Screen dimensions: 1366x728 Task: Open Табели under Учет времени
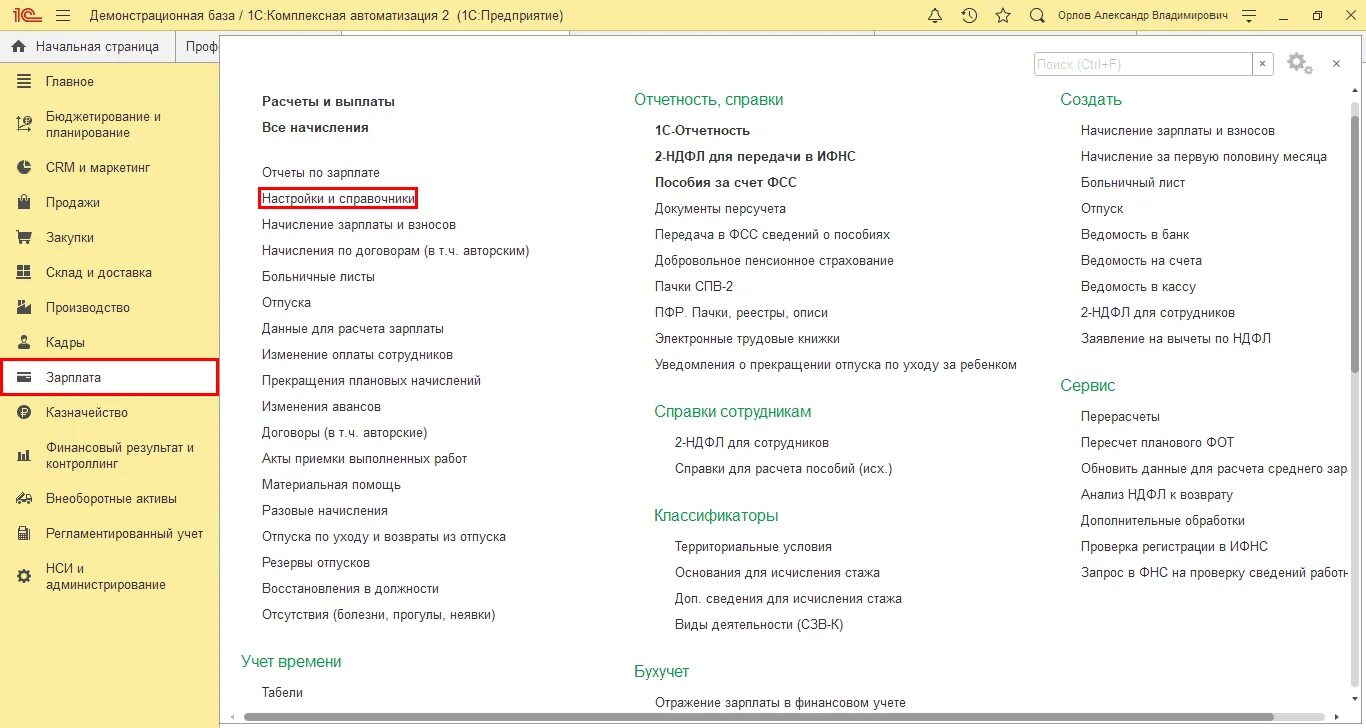click(x=282, y=693)
